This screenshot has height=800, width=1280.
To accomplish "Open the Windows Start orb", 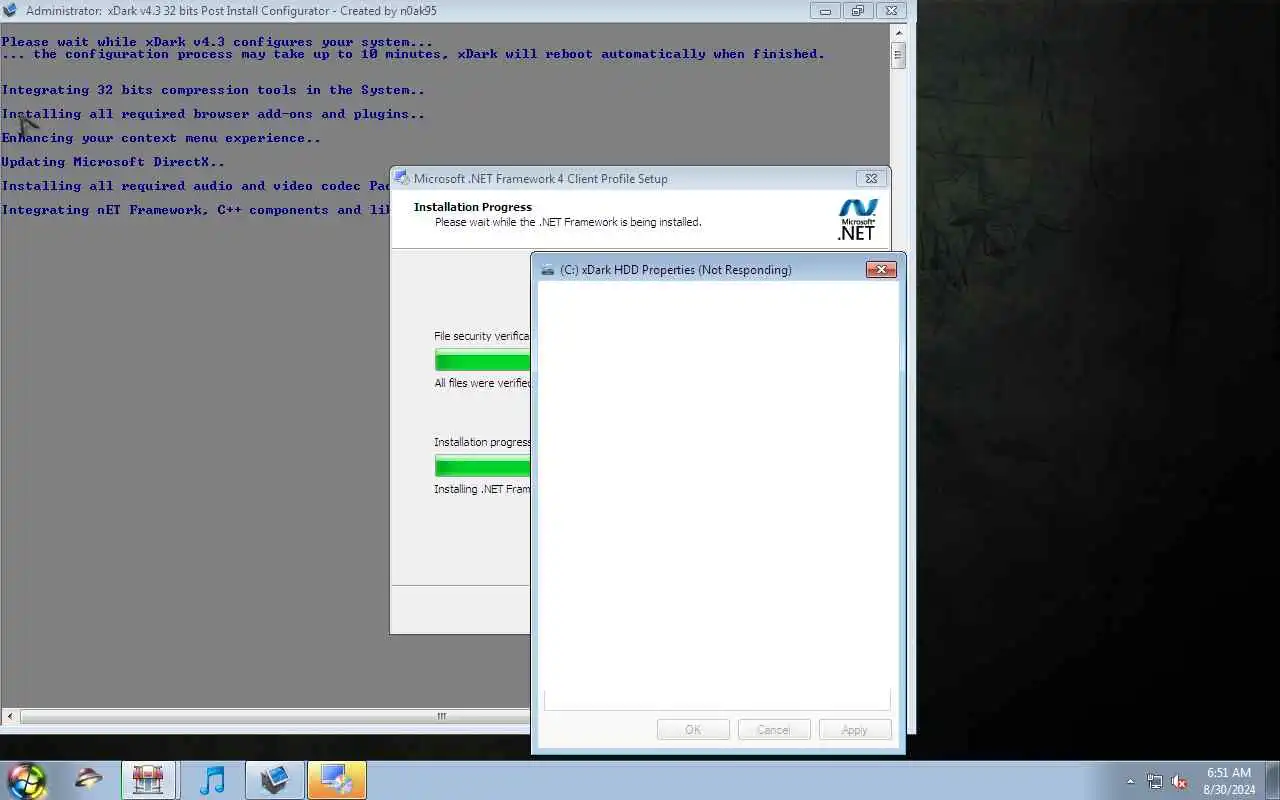I will point(27,781).
